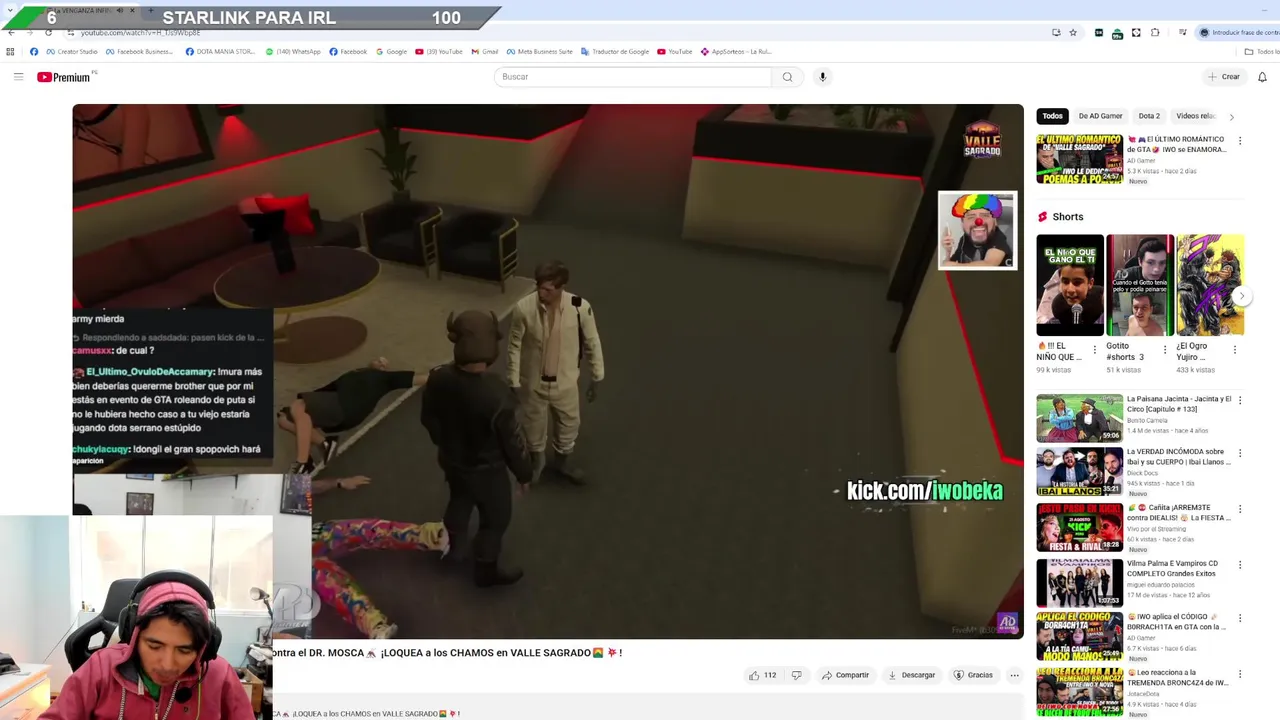Go to YouTube Premium home logo
This screenshot has height=720, width=1280.
[x=66, y=77]
